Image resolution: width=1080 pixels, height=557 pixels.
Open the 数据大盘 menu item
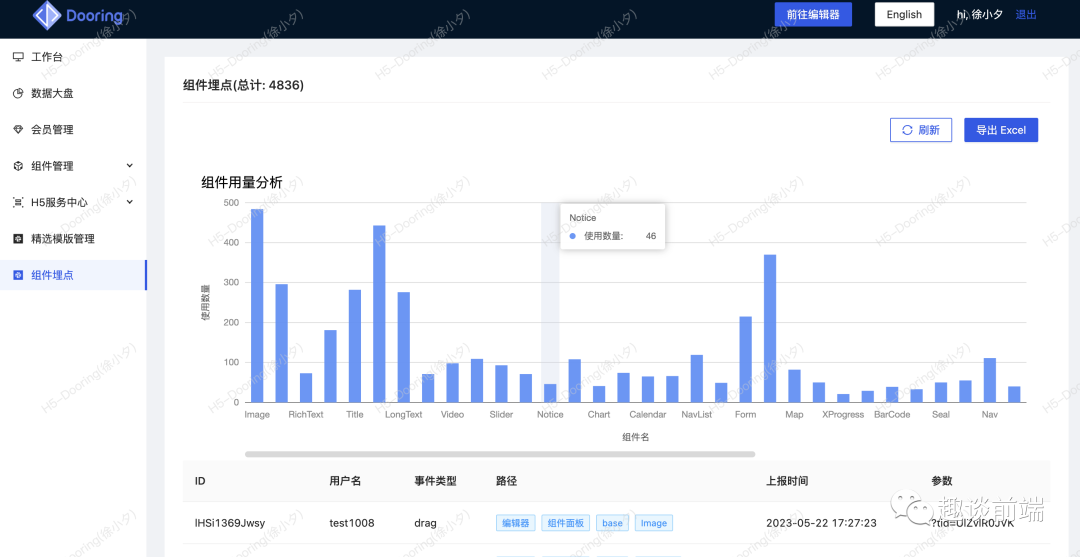[x=52, y=93]
